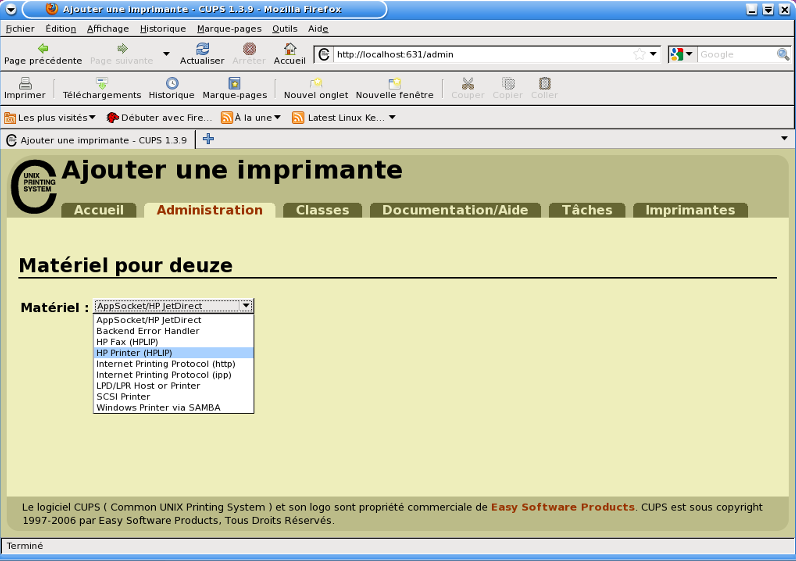Screen dimensions: 796x561
Task: Click the Matériel combo box
Action: click(174, 306)
